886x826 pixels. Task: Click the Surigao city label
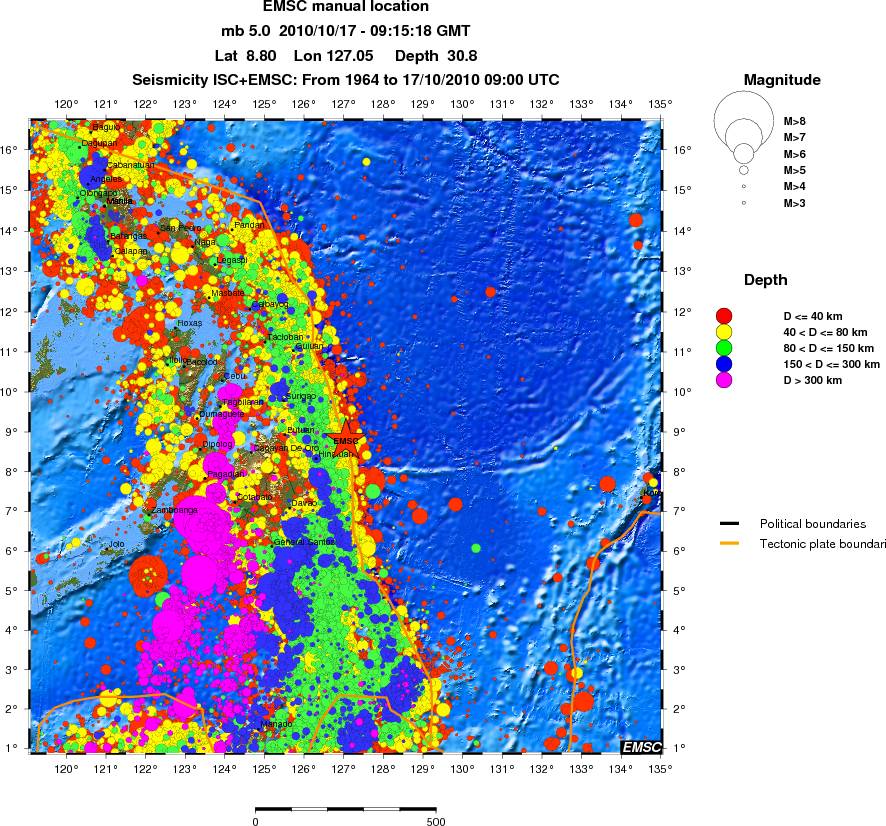tap(301, 396)
